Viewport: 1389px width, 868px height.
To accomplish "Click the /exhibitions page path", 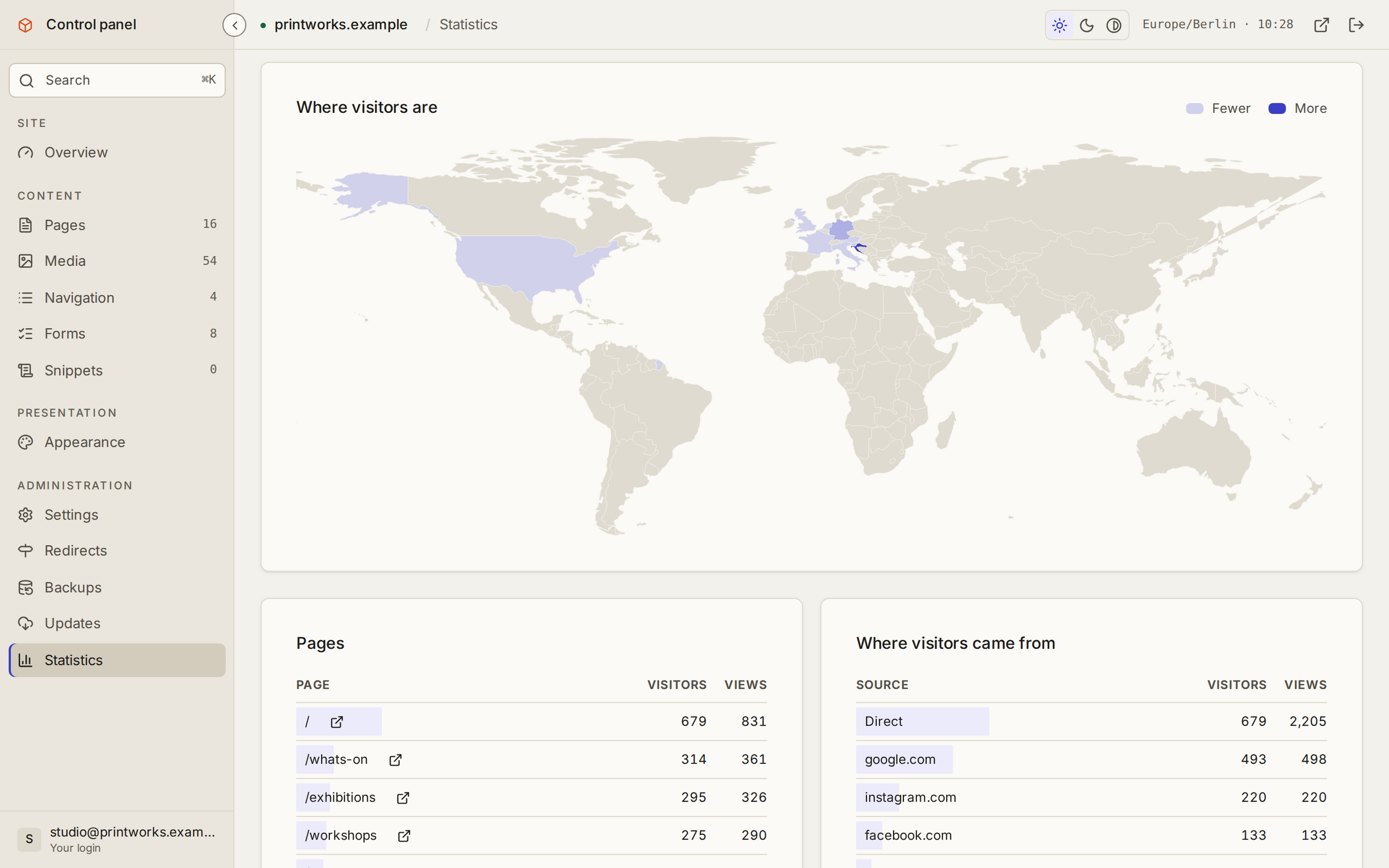I will point(340,797).
